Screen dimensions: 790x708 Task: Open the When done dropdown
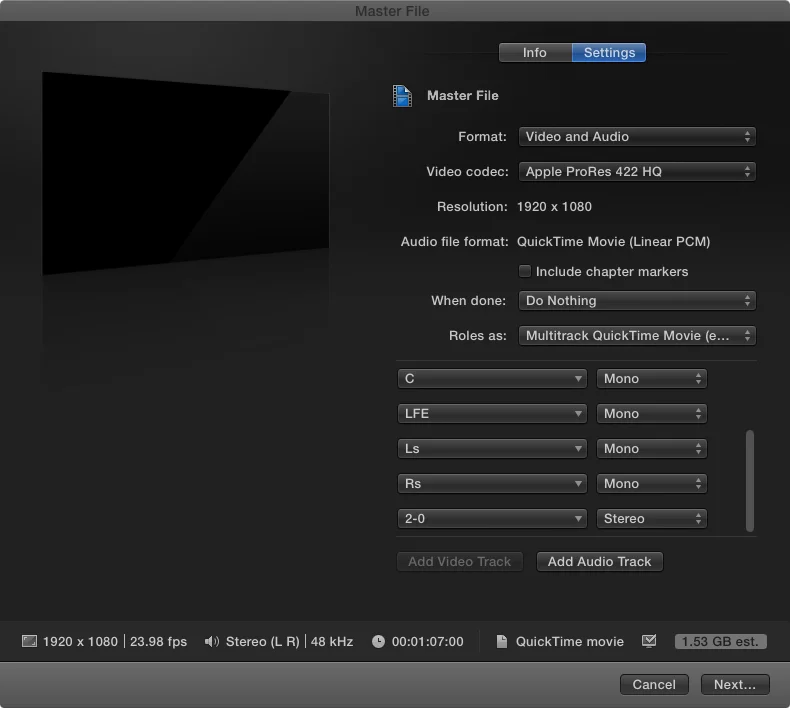[x=637, y=300]
